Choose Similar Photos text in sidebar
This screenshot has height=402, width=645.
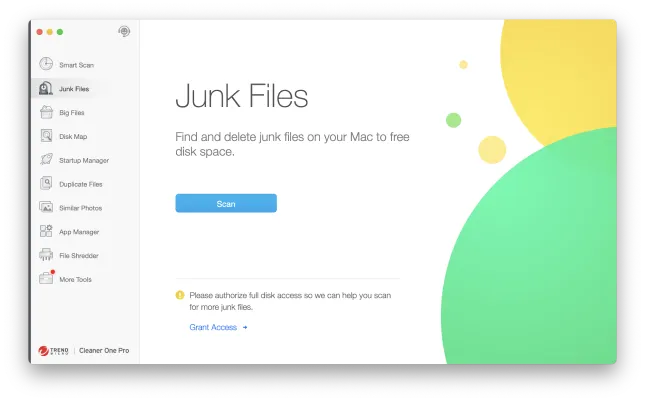[80, 208]
